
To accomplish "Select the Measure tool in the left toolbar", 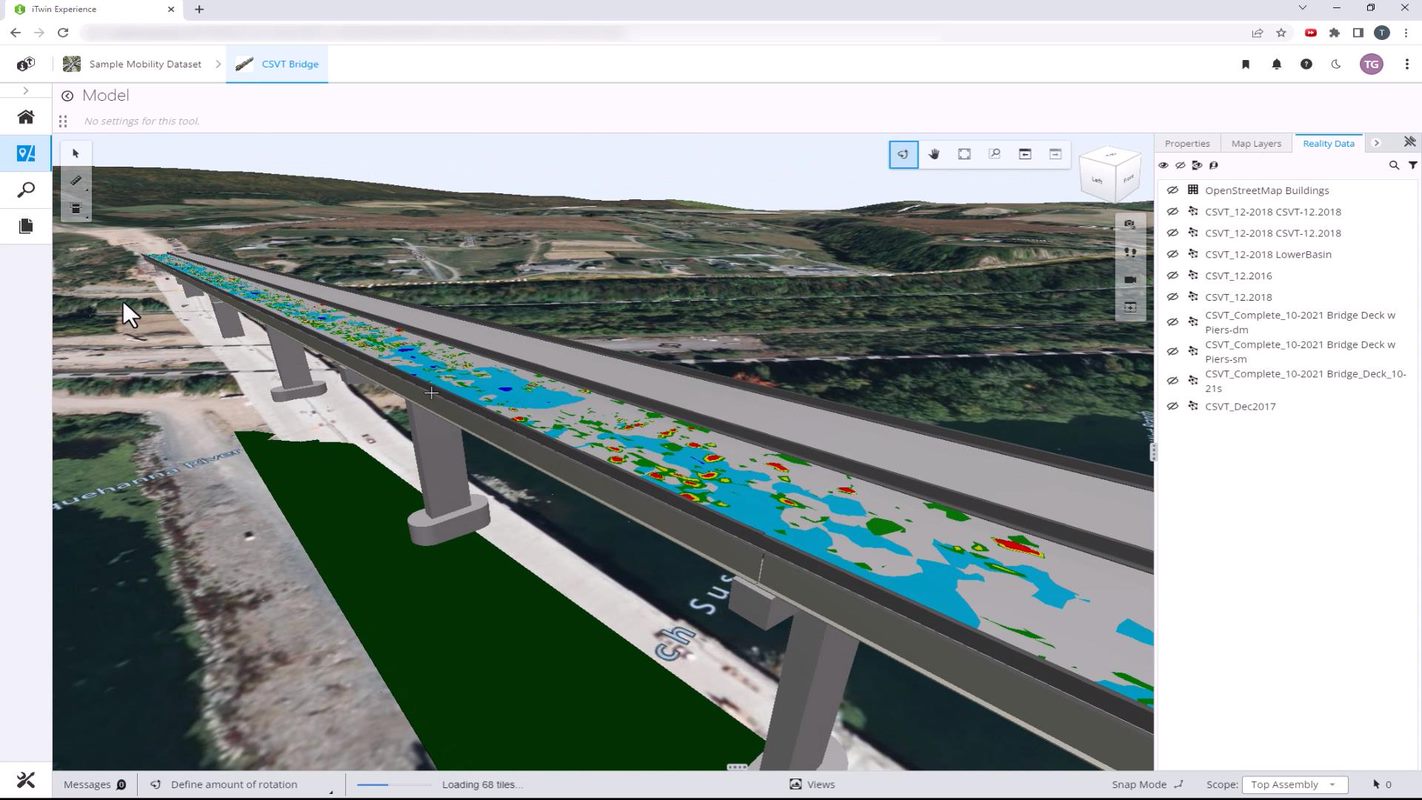I will [x=75, y=180].
